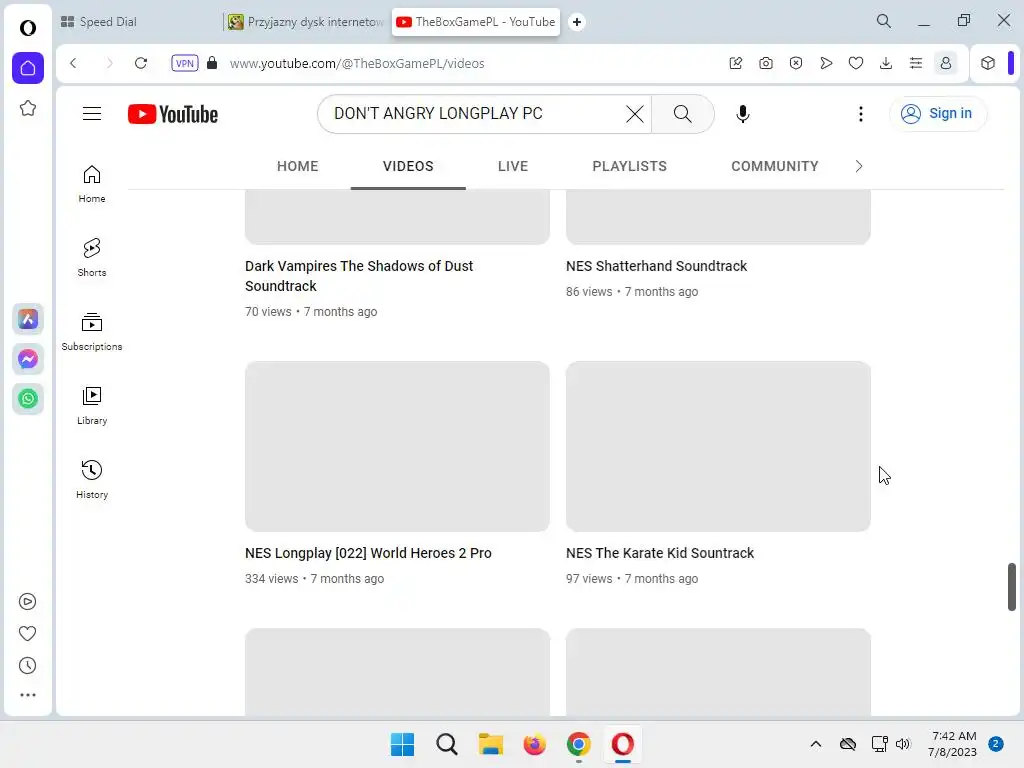Launch Firefox from taskbar
Viewport: 1024px width, 768px height.
pyautogui.click(x=534, y=744)
